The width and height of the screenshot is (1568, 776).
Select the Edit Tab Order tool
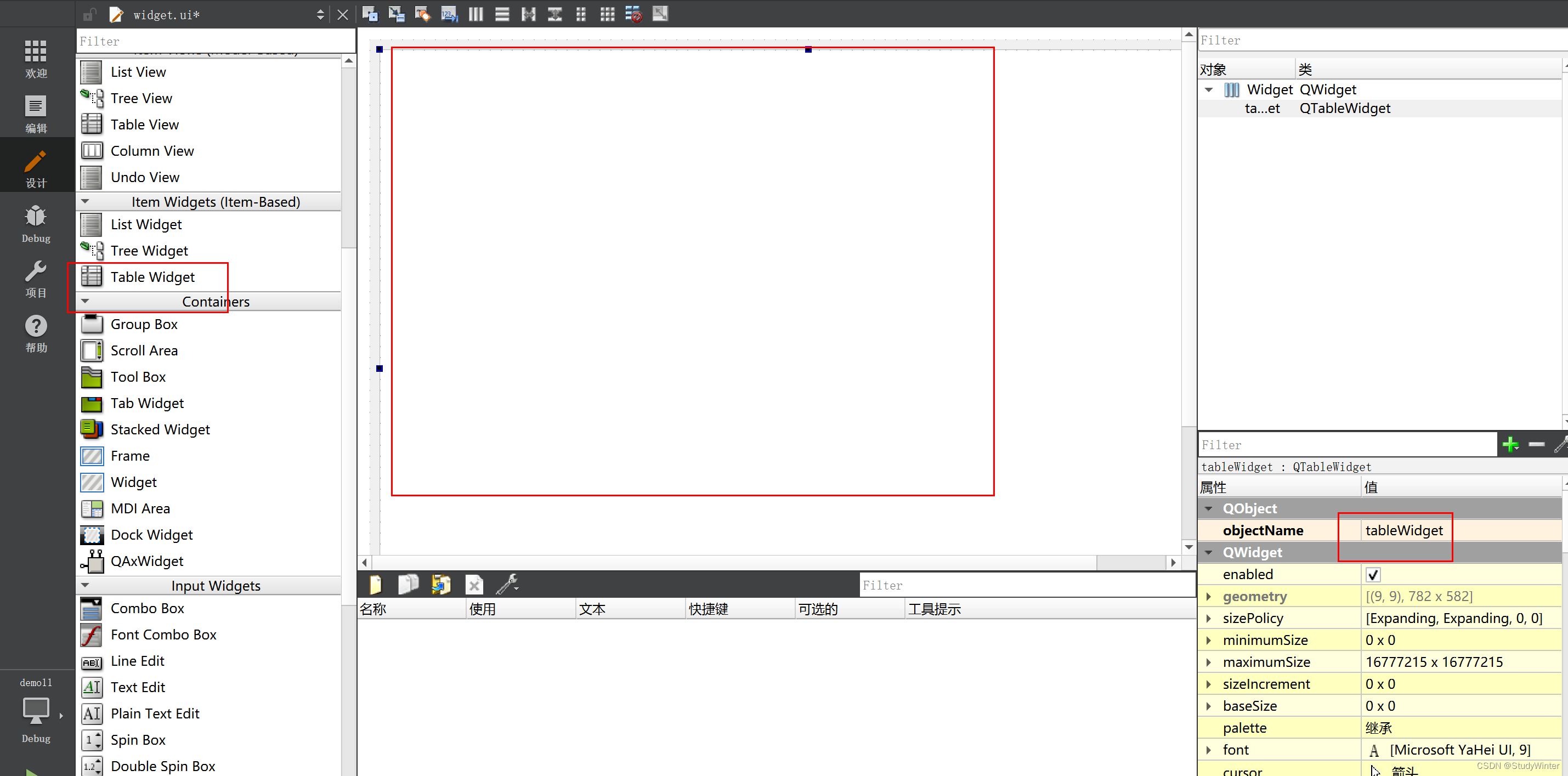pos(449,14)
